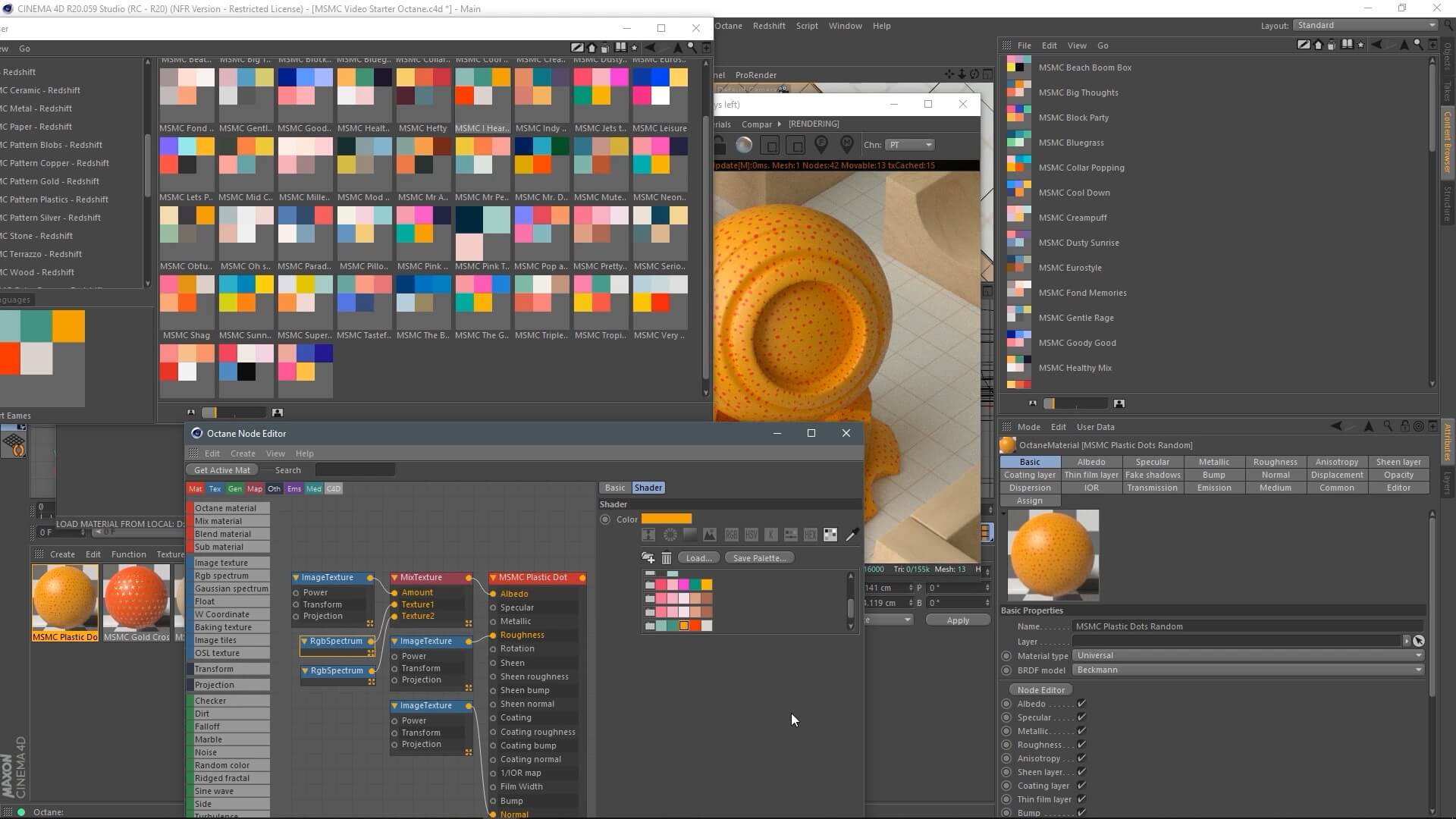This screenshot has height=819, width=1456.
Task: Toggle the Specular checkbox
Action: tap(1081, 717)
